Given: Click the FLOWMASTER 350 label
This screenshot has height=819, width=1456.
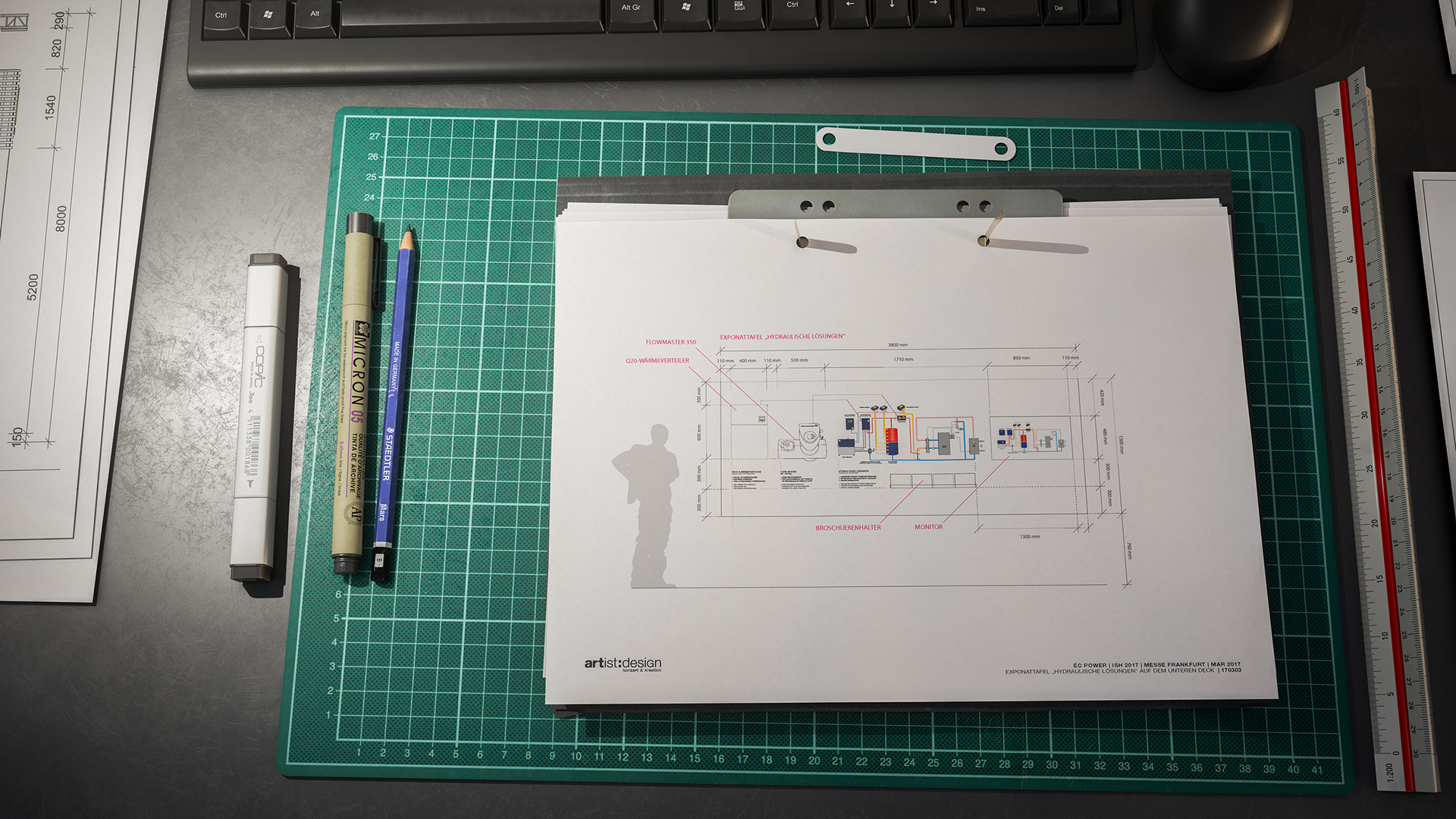Looking at the screenshot, I should click(x=670, y=342).
